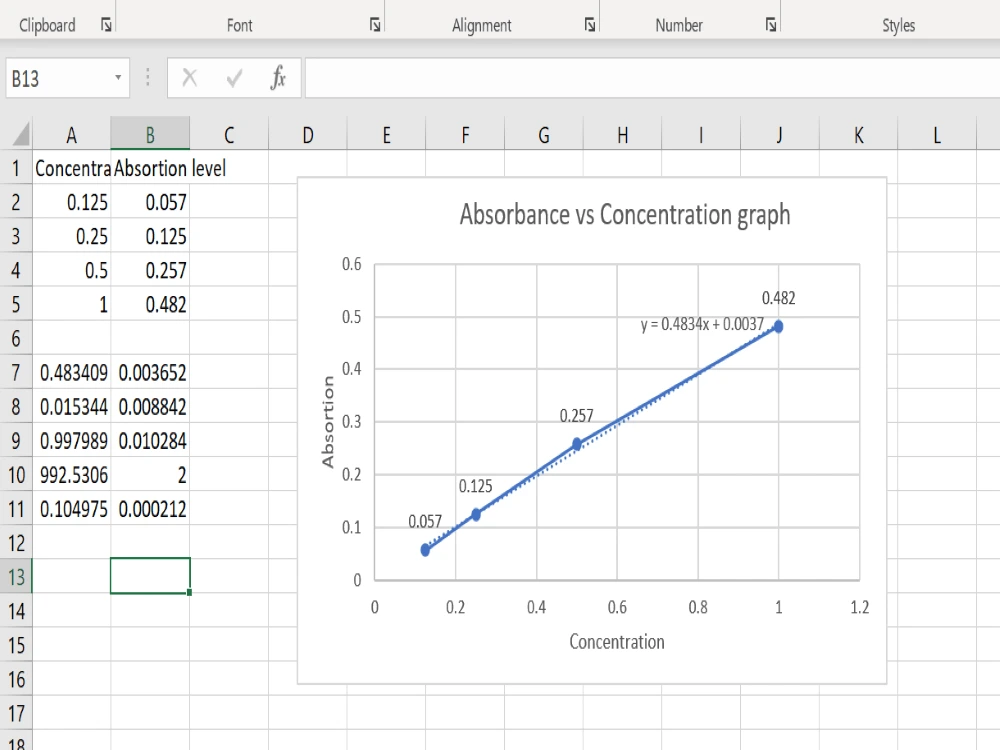Select column E header
The height and width of the screenshot is (750, 1000).
click(x=386, y=135)
